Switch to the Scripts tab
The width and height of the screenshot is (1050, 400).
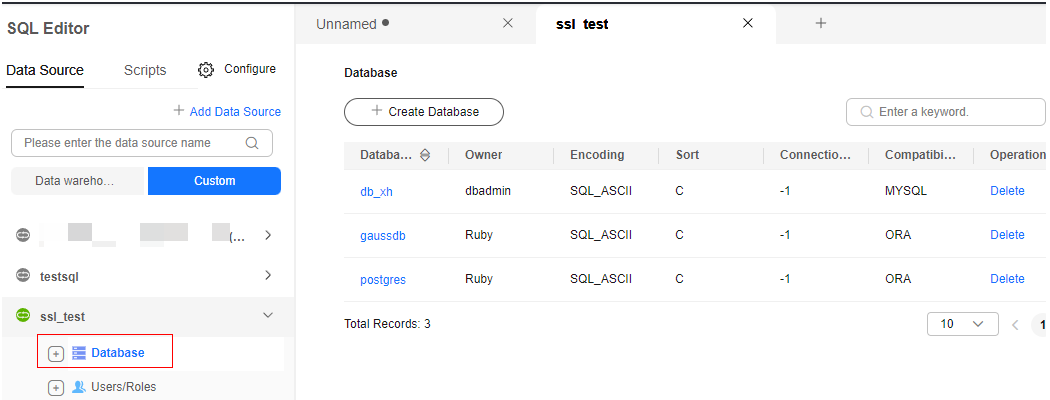[145, 70]
